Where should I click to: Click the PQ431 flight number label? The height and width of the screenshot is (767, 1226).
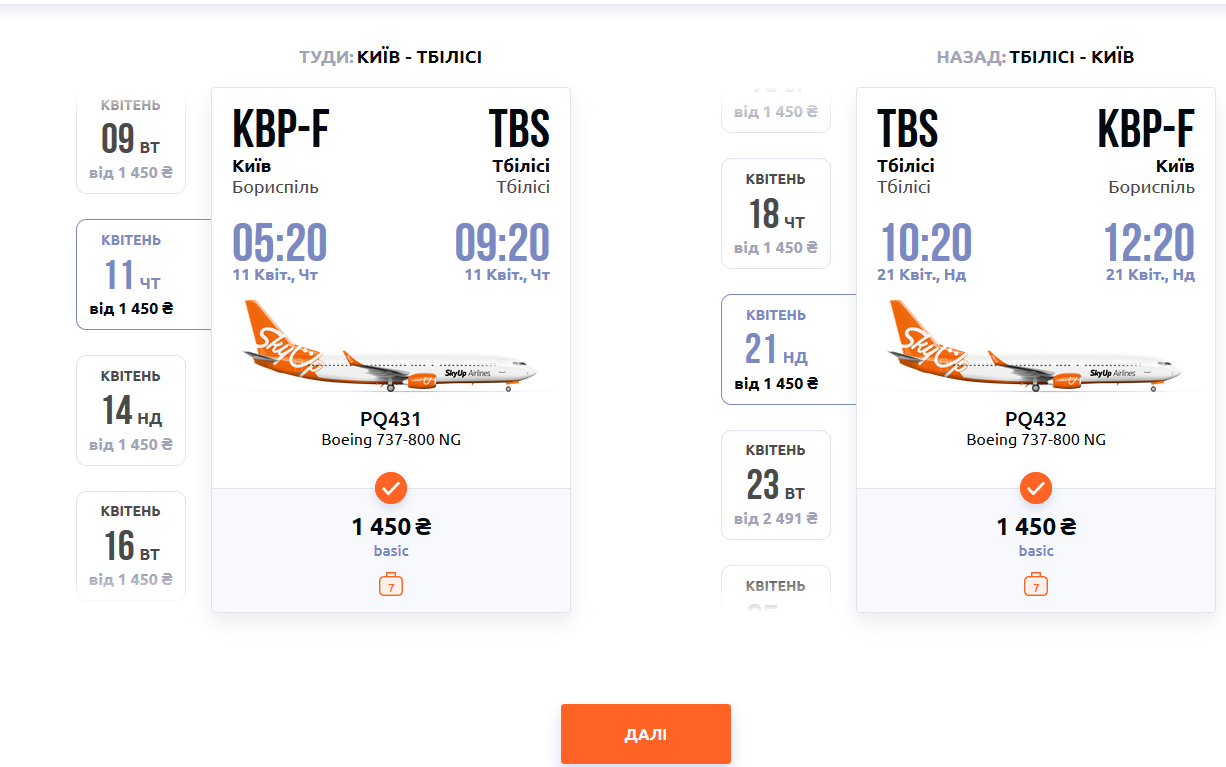pos(391,420)
